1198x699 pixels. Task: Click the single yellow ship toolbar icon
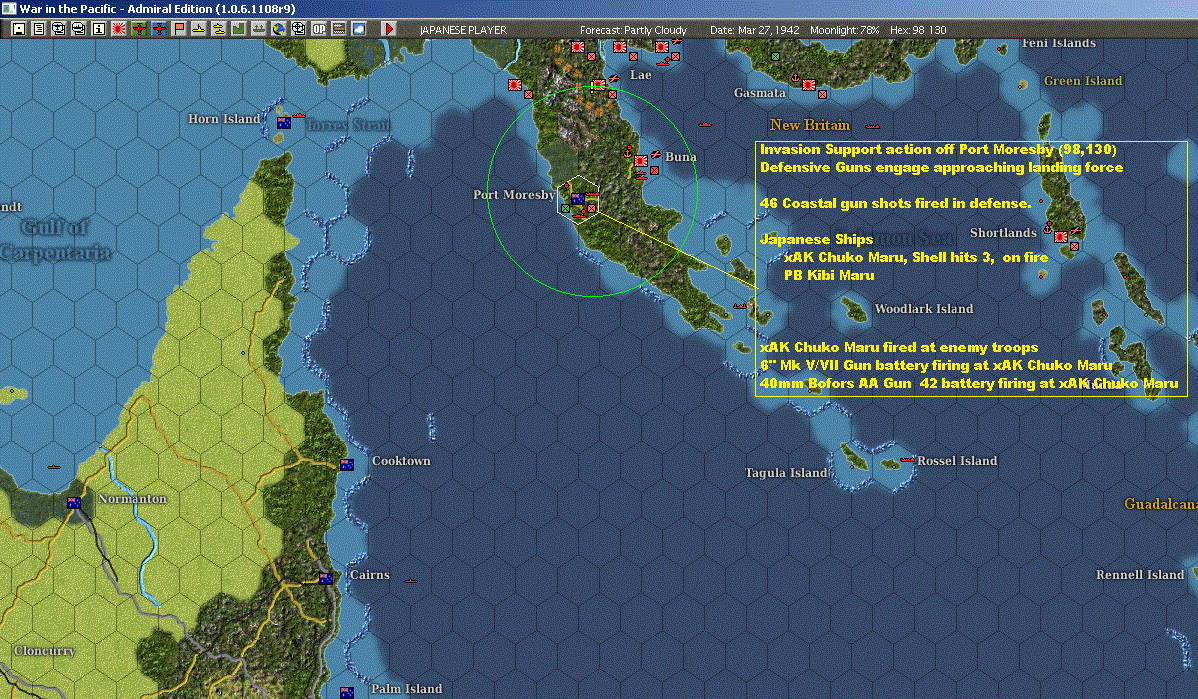pos(199,29)
